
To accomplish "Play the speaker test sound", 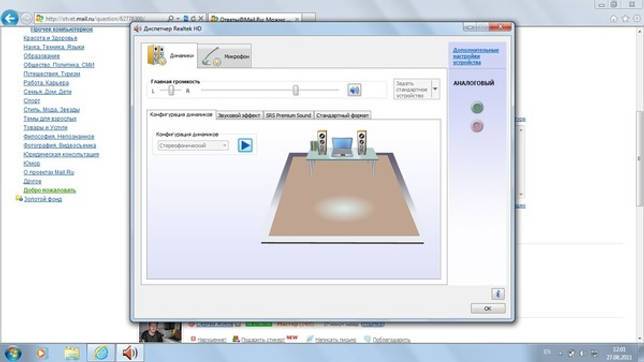I will [x=245, y=145].
